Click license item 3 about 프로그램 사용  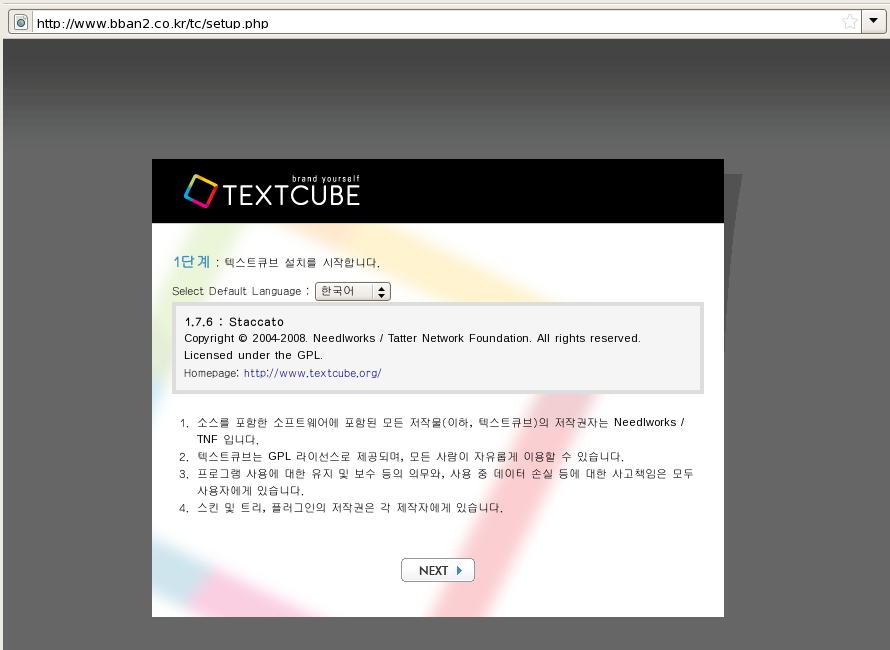tap(445, 481)
